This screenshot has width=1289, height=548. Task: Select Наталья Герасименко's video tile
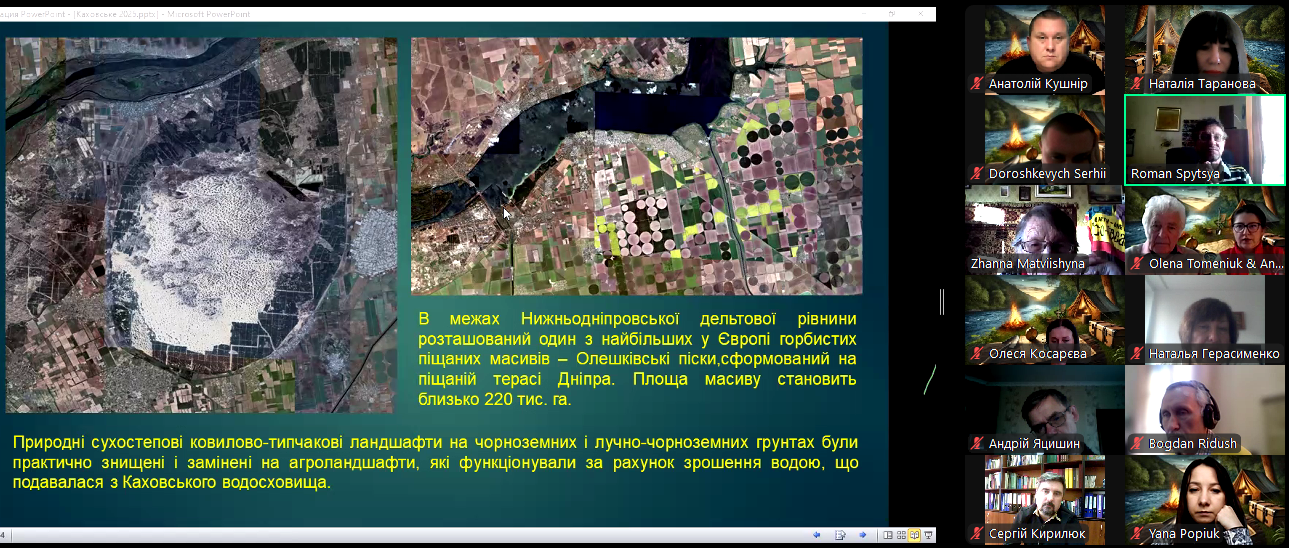point(1204,319)
